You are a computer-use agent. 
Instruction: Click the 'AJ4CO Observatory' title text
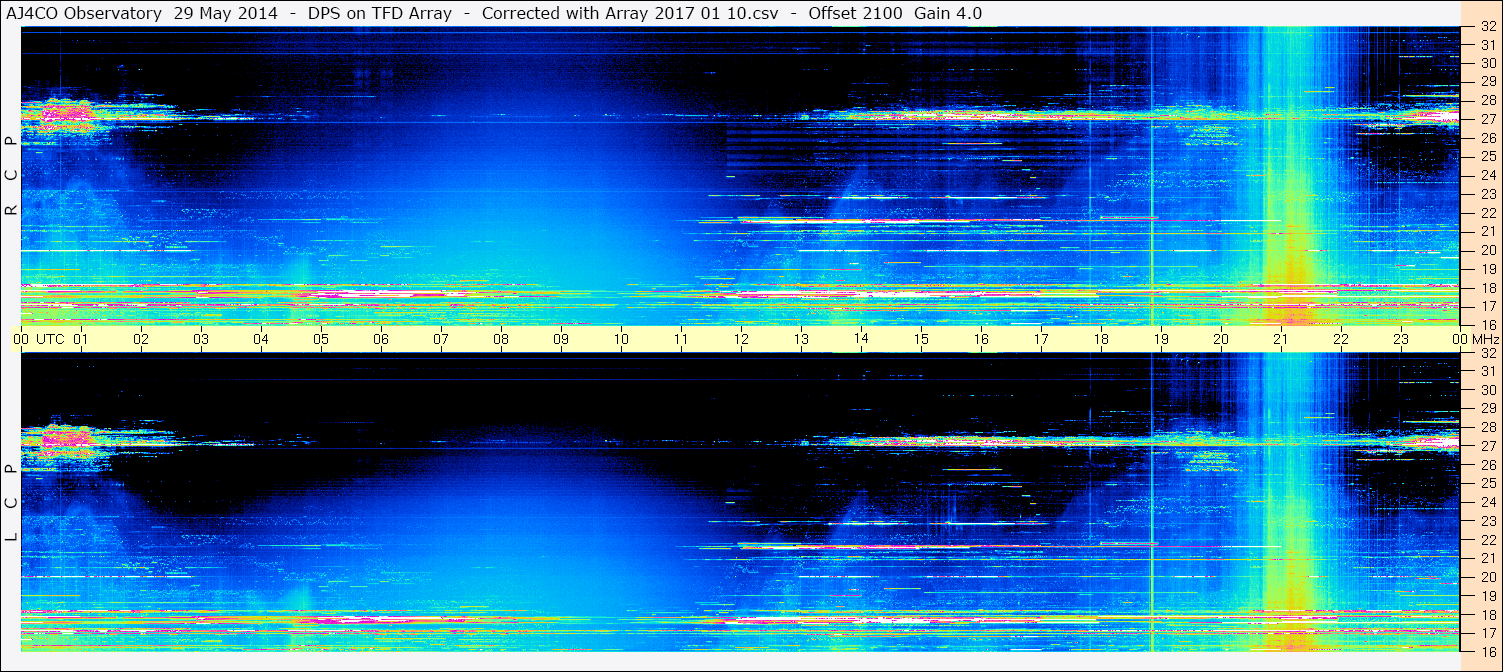click(86, 13)
